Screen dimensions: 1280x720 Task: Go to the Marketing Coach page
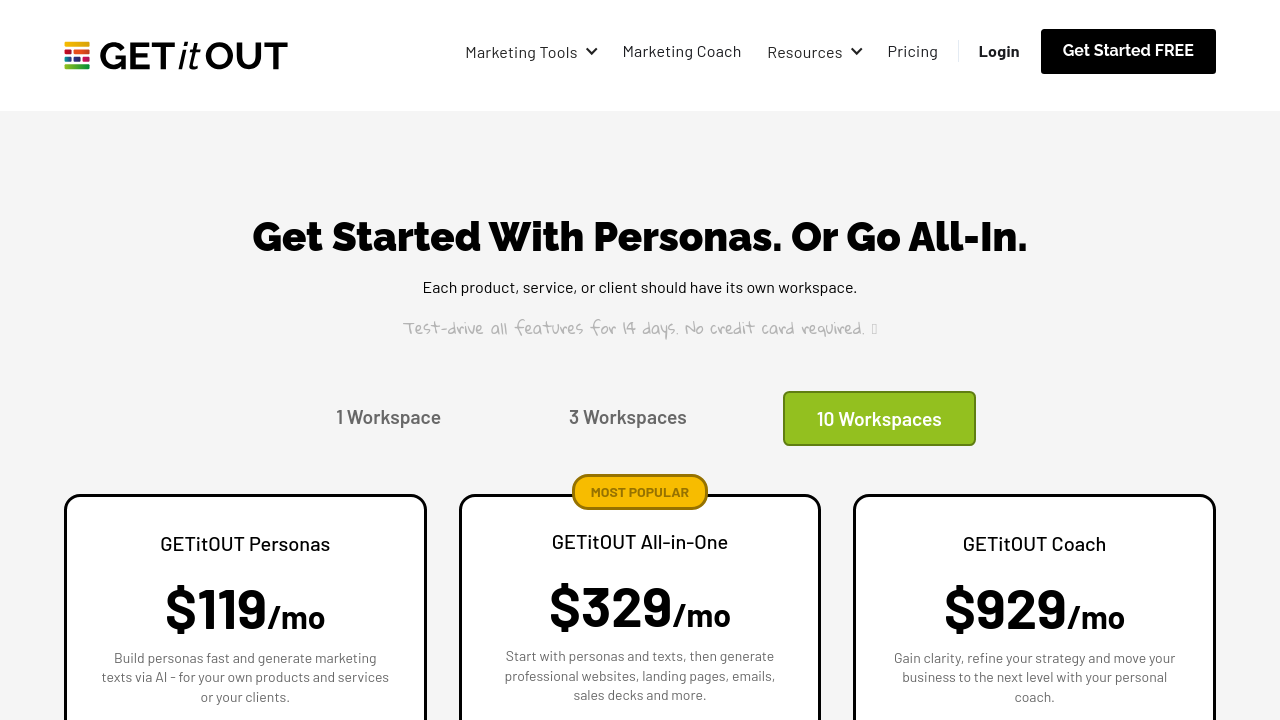click(x=682, y=52)
